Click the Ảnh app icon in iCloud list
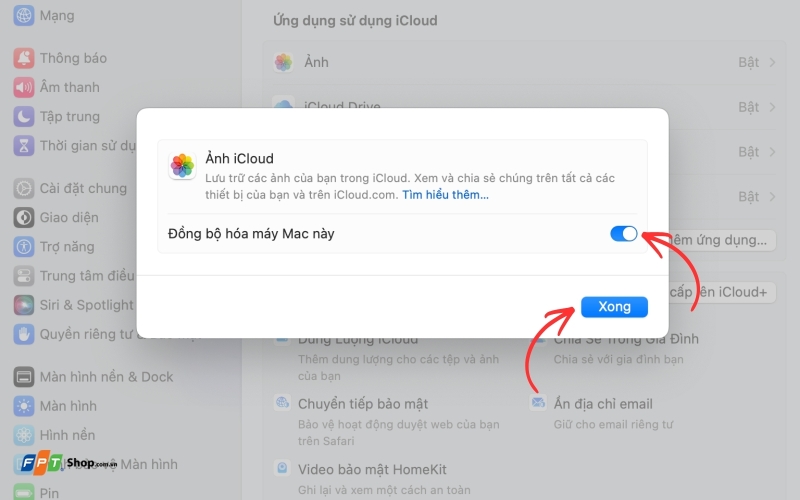This screenshot has width=800, height=500. pos(283,62)
